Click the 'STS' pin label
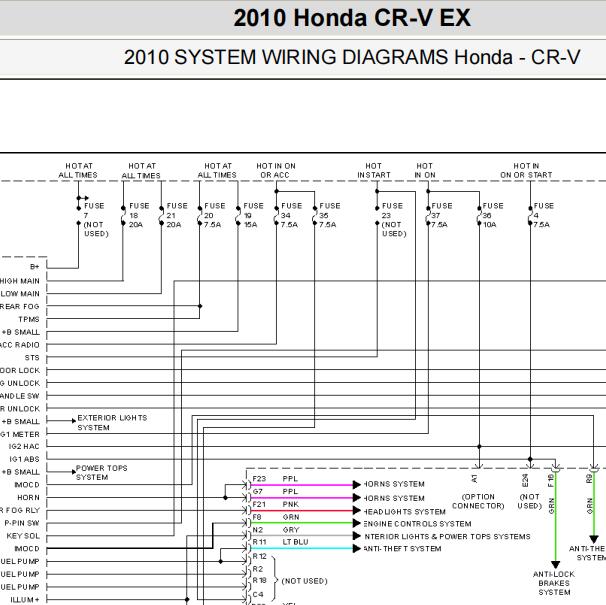606x605 pixels. pos(32,358)
